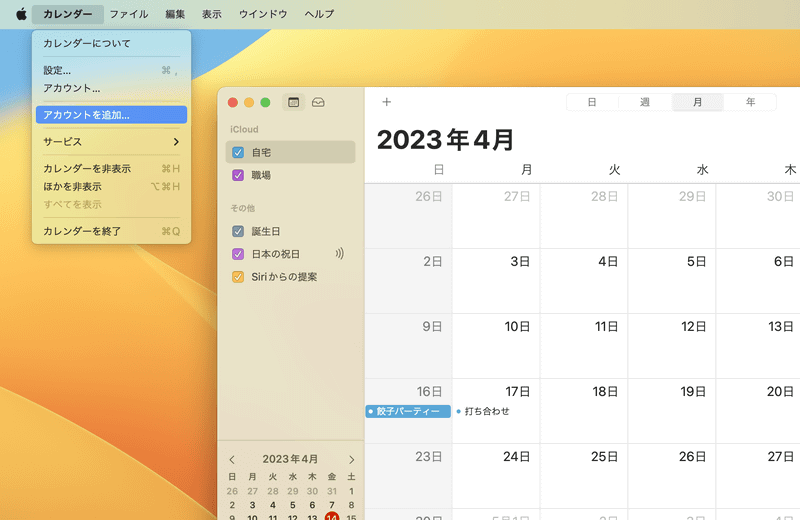Open the 編集 menu
This screenshot has width=800, height=520.
(175, 14)
